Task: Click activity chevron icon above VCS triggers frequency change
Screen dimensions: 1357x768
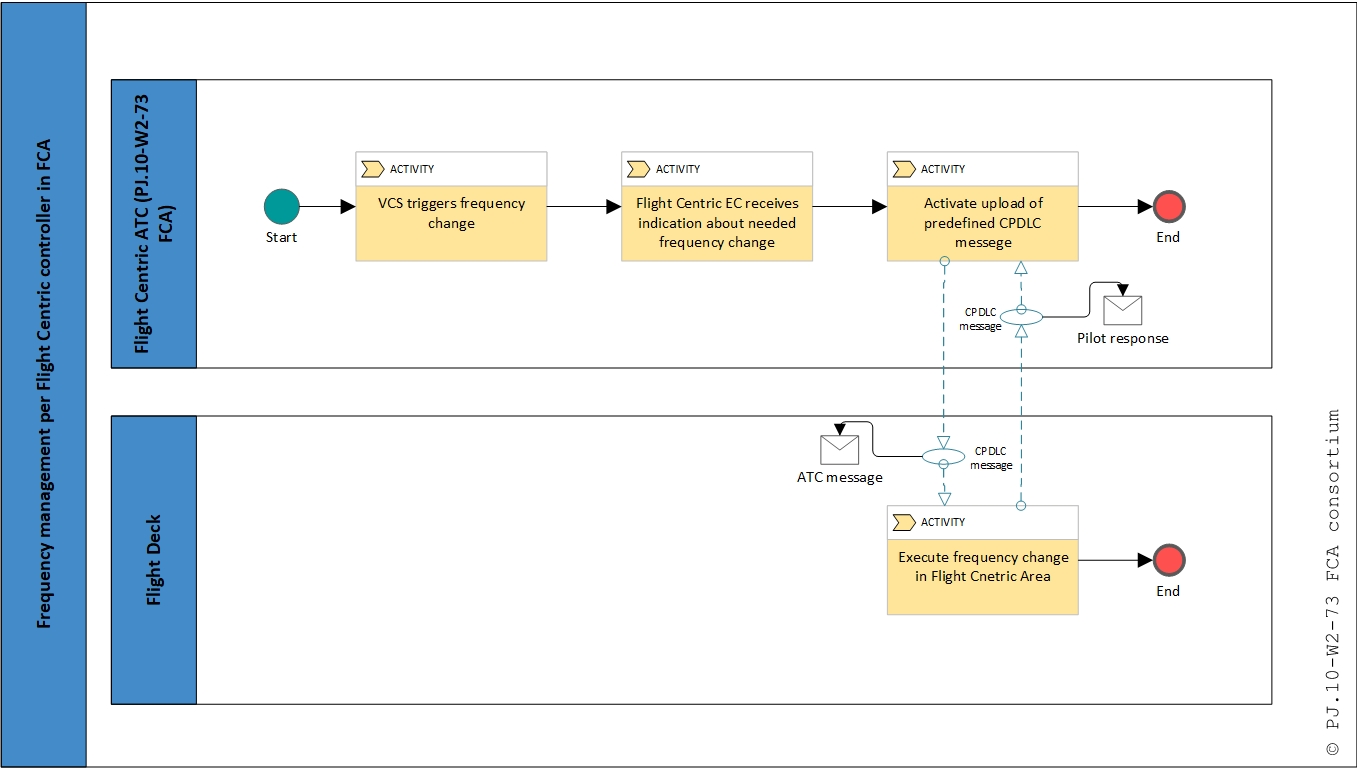Action: 373,169
